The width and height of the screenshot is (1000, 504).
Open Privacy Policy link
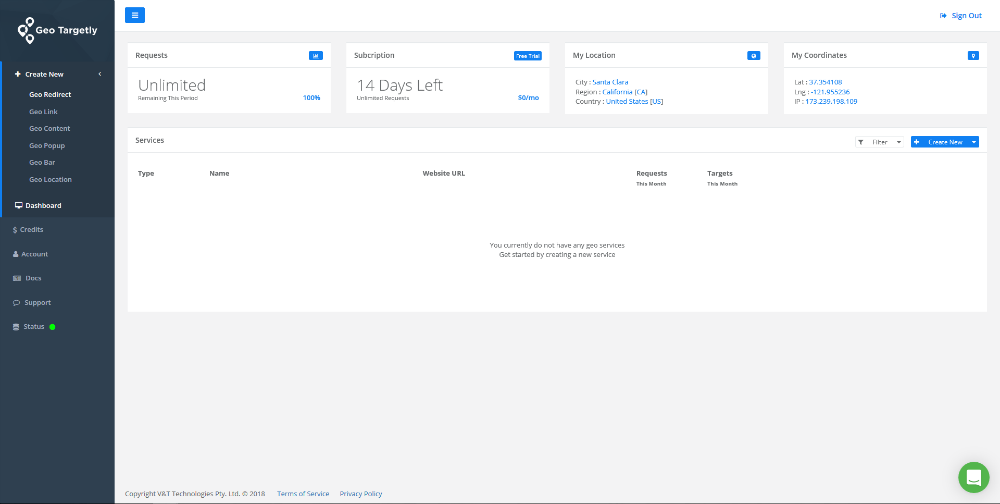(x=361, y=494)
